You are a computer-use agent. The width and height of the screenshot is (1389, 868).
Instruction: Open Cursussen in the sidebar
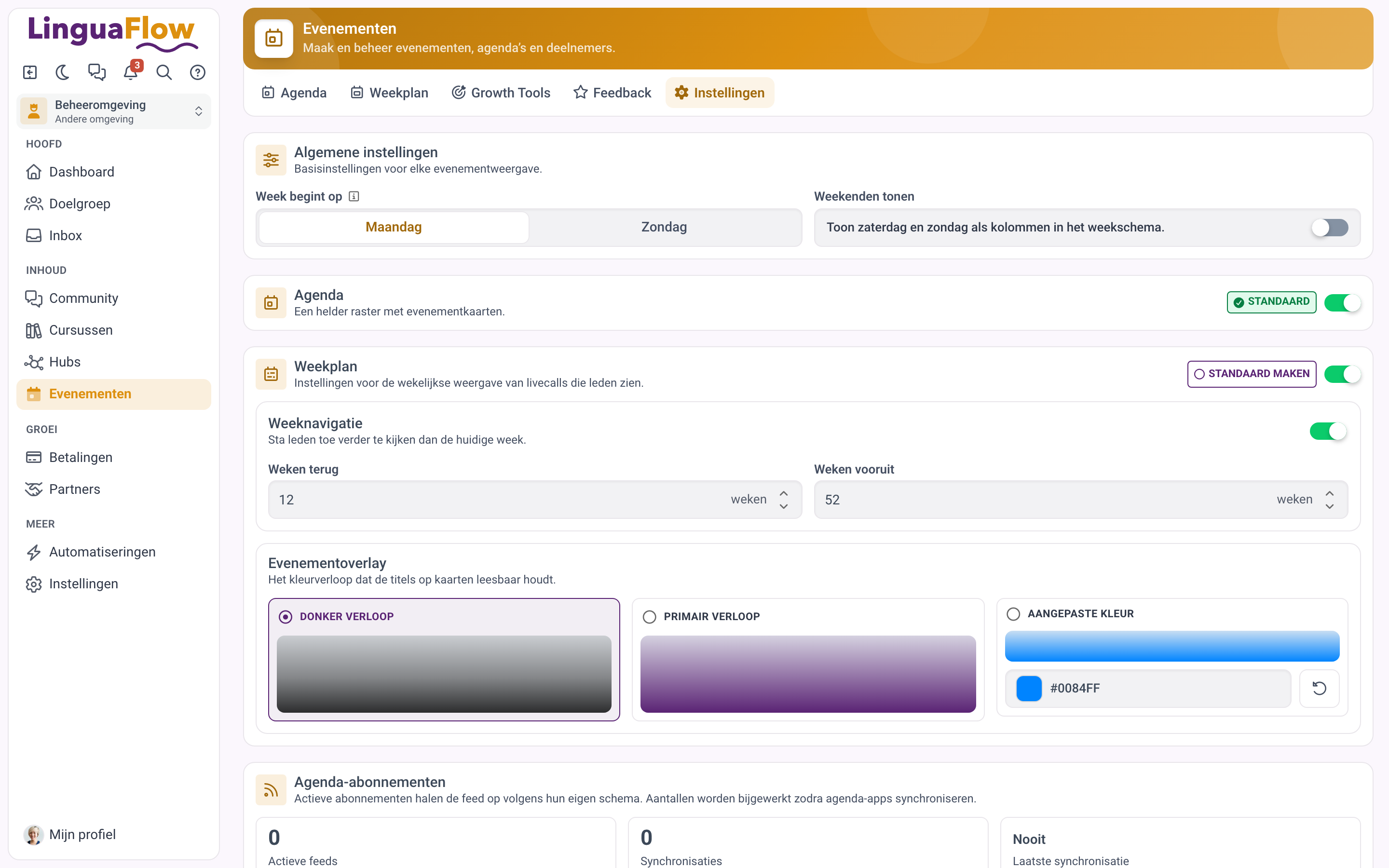tap(114, 330)
